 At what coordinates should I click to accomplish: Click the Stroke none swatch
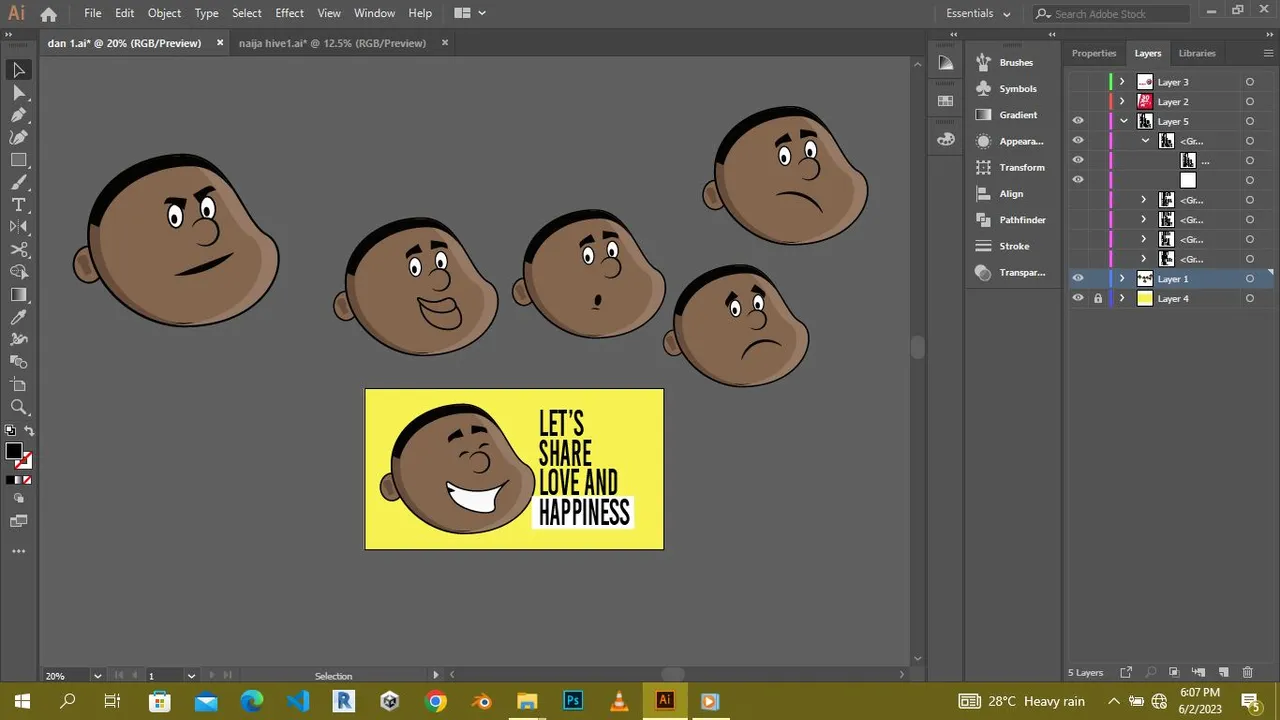pos(24,461)
